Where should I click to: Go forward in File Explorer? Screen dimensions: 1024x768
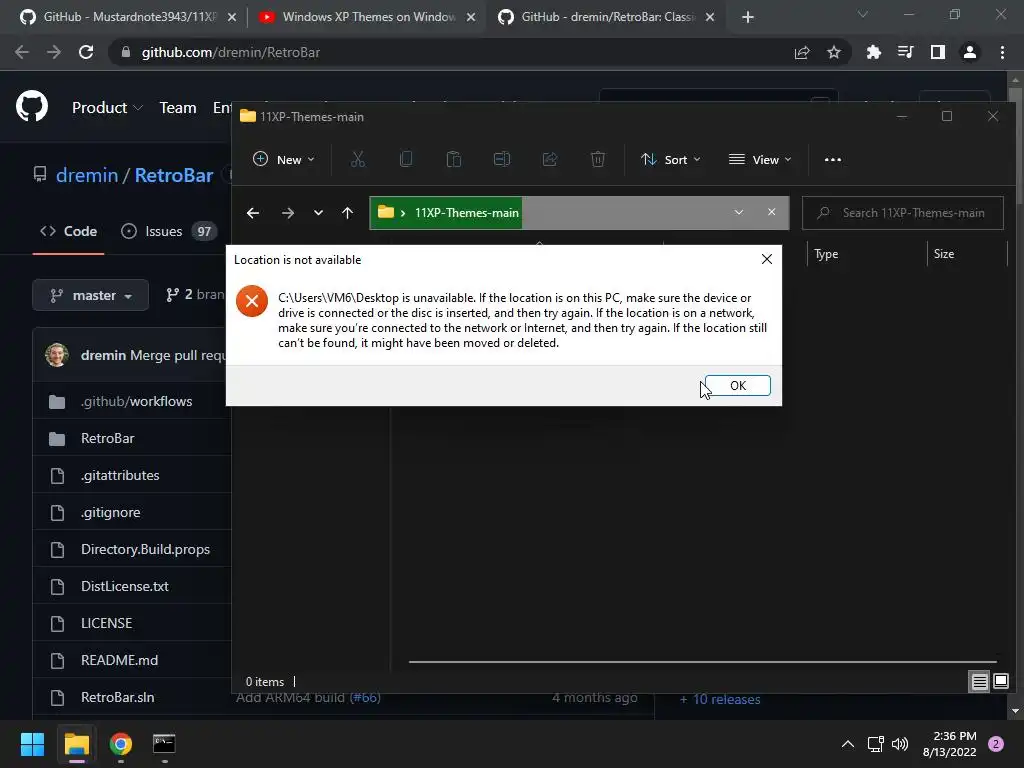pyautogui.click(x=287, y=213)
